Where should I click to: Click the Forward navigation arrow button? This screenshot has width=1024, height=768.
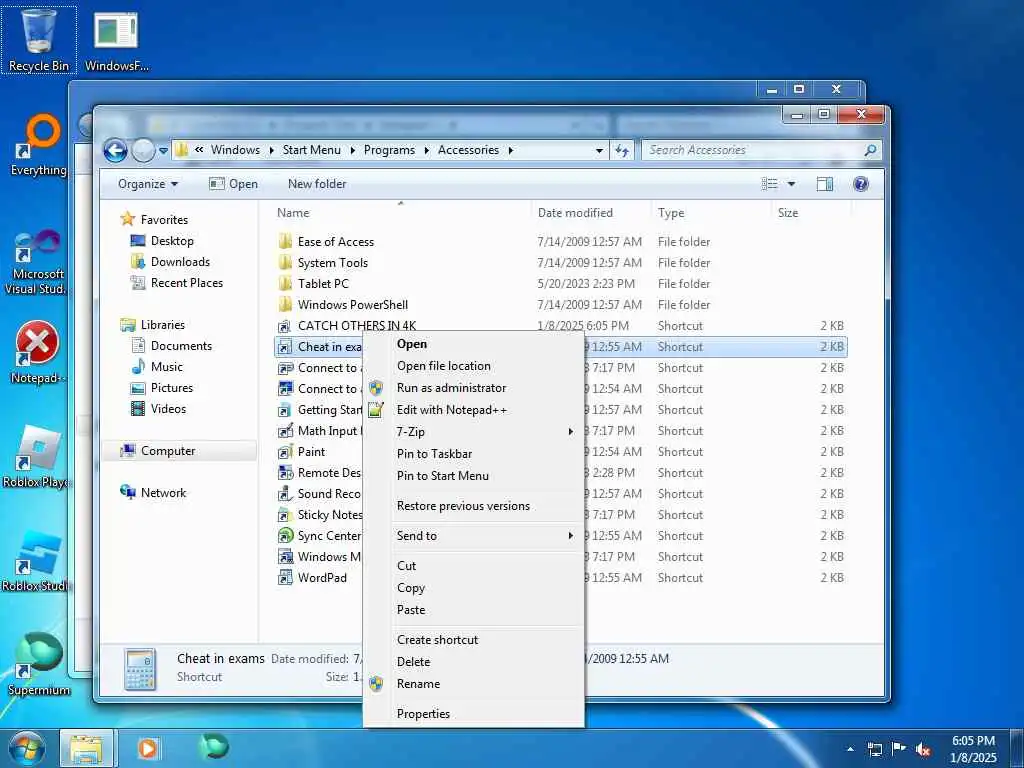(x=143, y=151)
